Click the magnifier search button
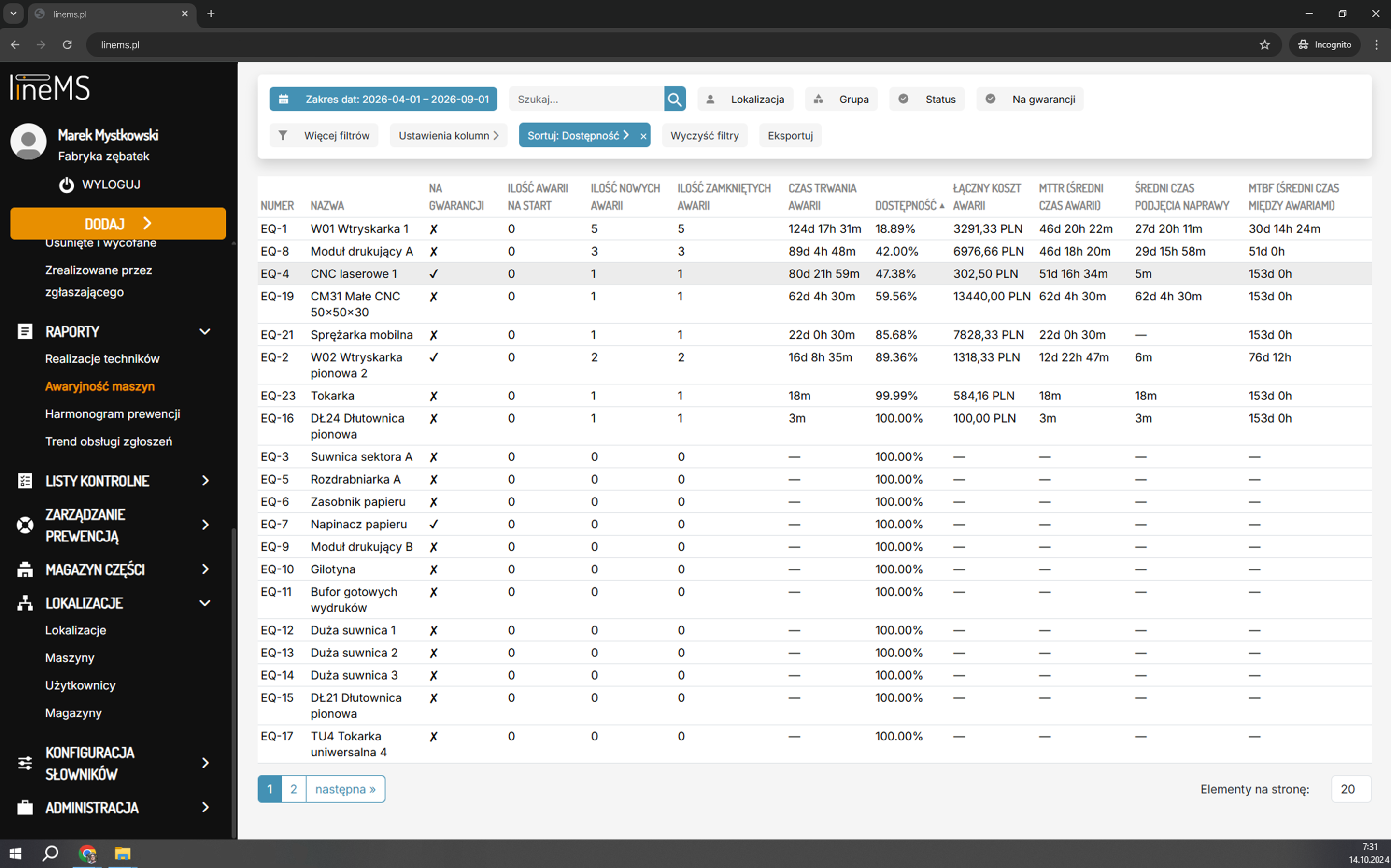This screenshot has width=1391, height=868. point(674,100)
